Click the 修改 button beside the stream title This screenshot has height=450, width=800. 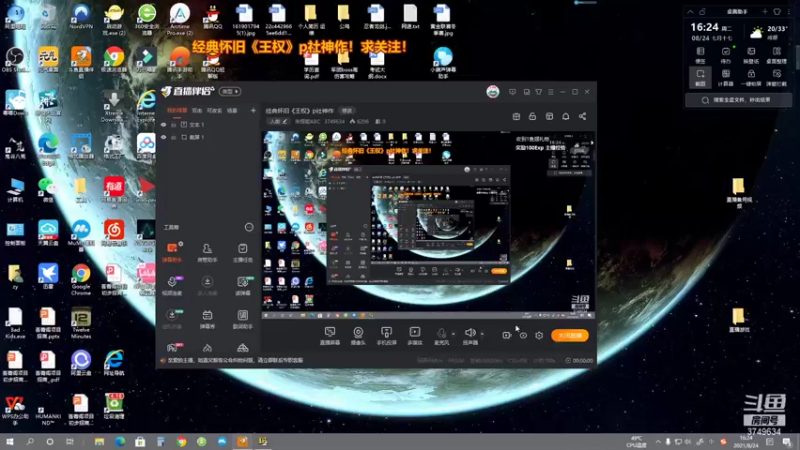pos(347,111)
